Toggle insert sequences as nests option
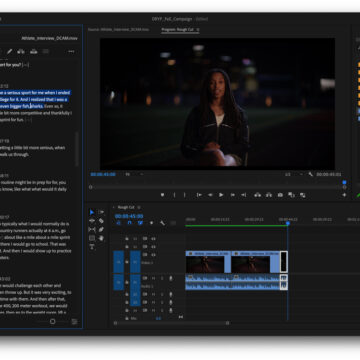Screen dimensions: 360x360 tap(118, 223)
